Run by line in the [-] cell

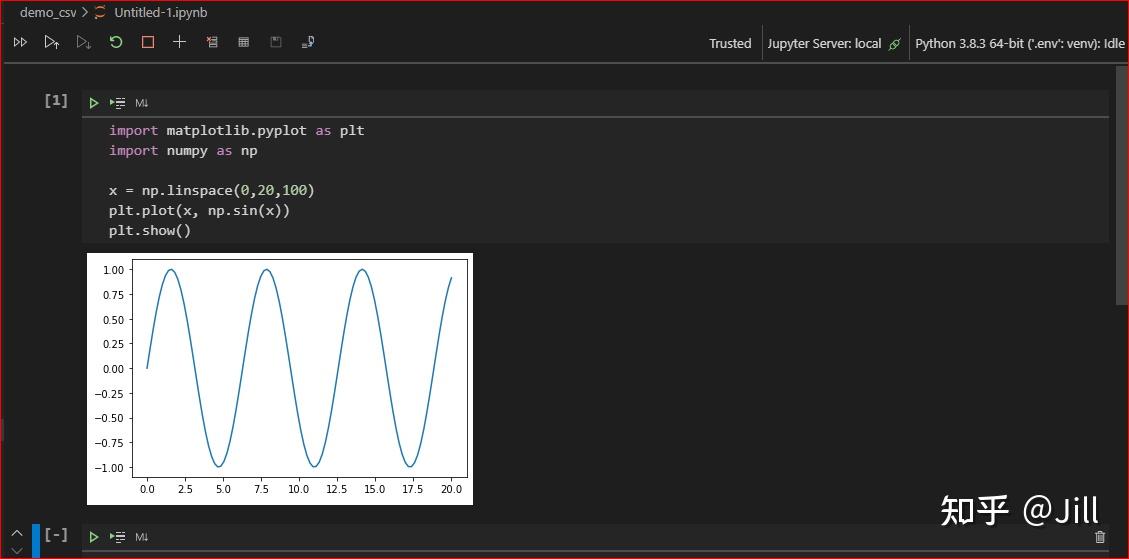click(x=117, y=537)
